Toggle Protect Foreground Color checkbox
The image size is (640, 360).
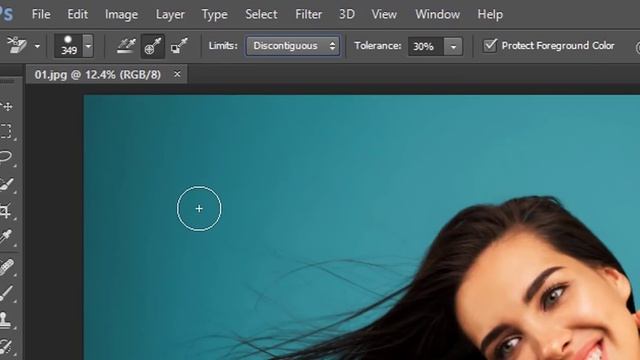(x=490, y=45)
